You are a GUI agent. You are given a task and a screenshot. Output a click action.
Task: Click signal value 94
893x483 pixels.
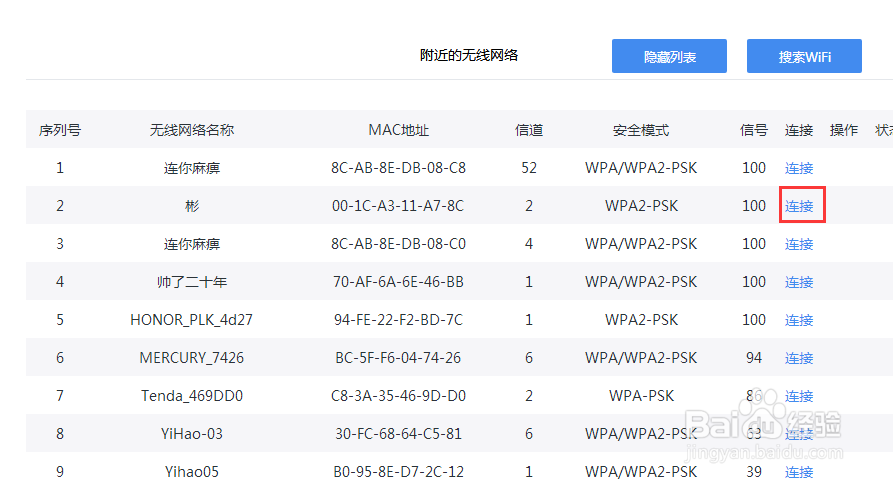(x=754, y=358)
